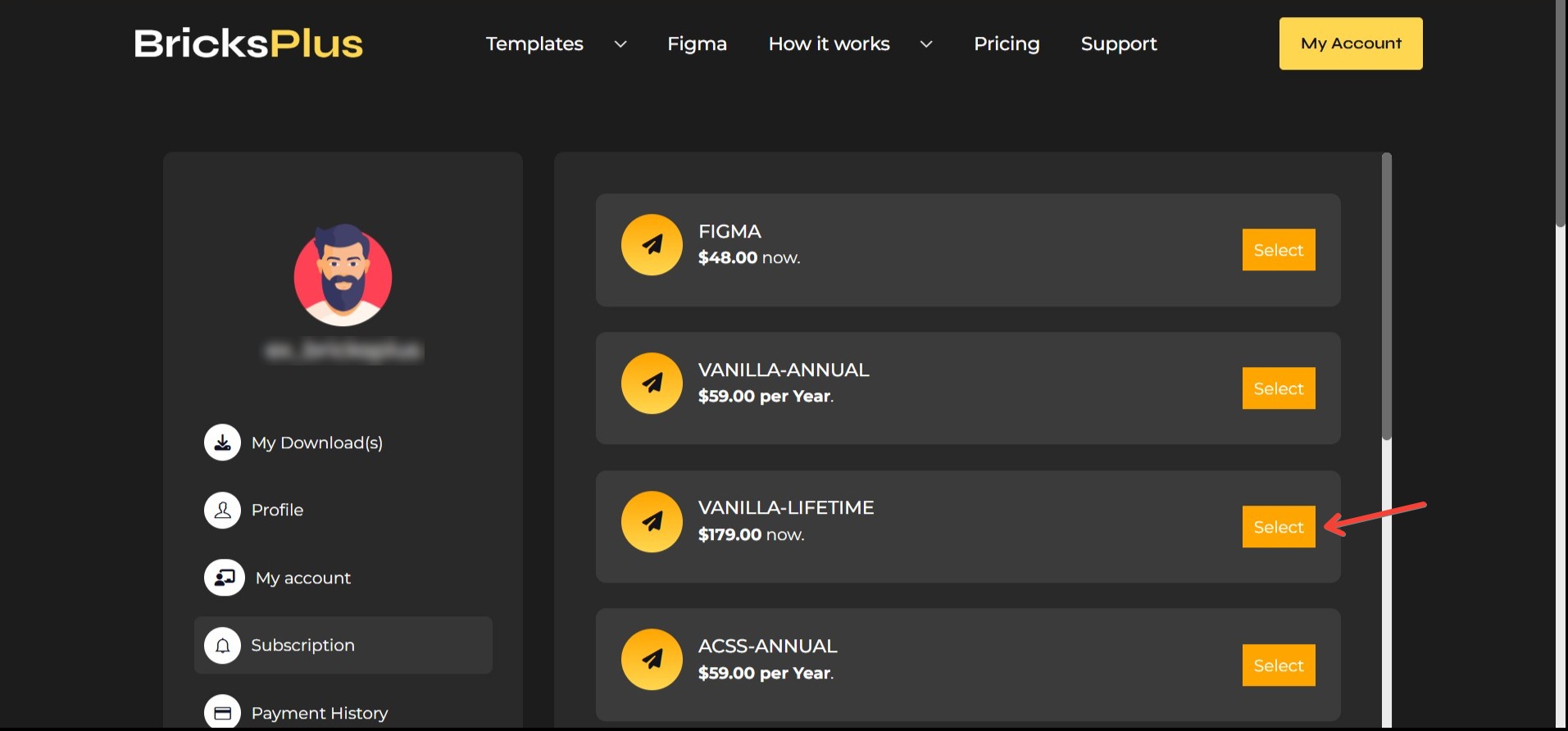Click the VANILLA-LIFETIME plan paper-plane icon
This screenshot has width=1568, height=731.
652,522
